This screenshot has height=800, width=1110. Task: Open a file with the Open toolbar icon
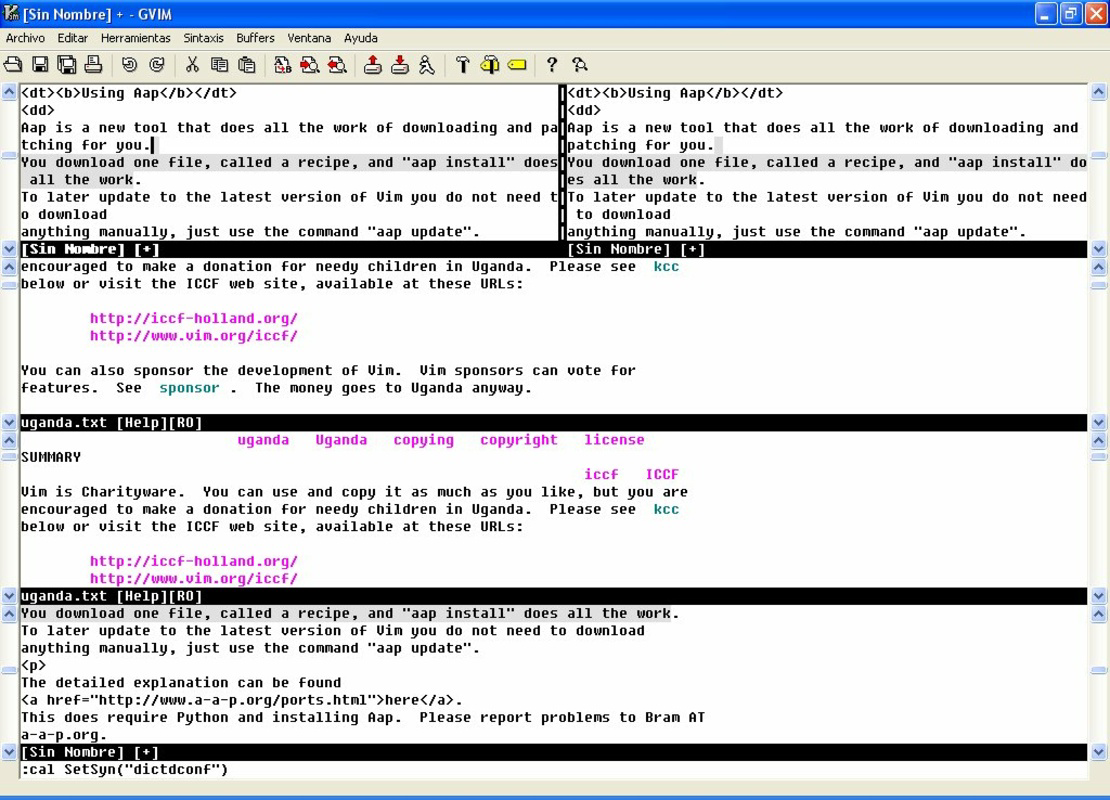(x=14, y=65)
